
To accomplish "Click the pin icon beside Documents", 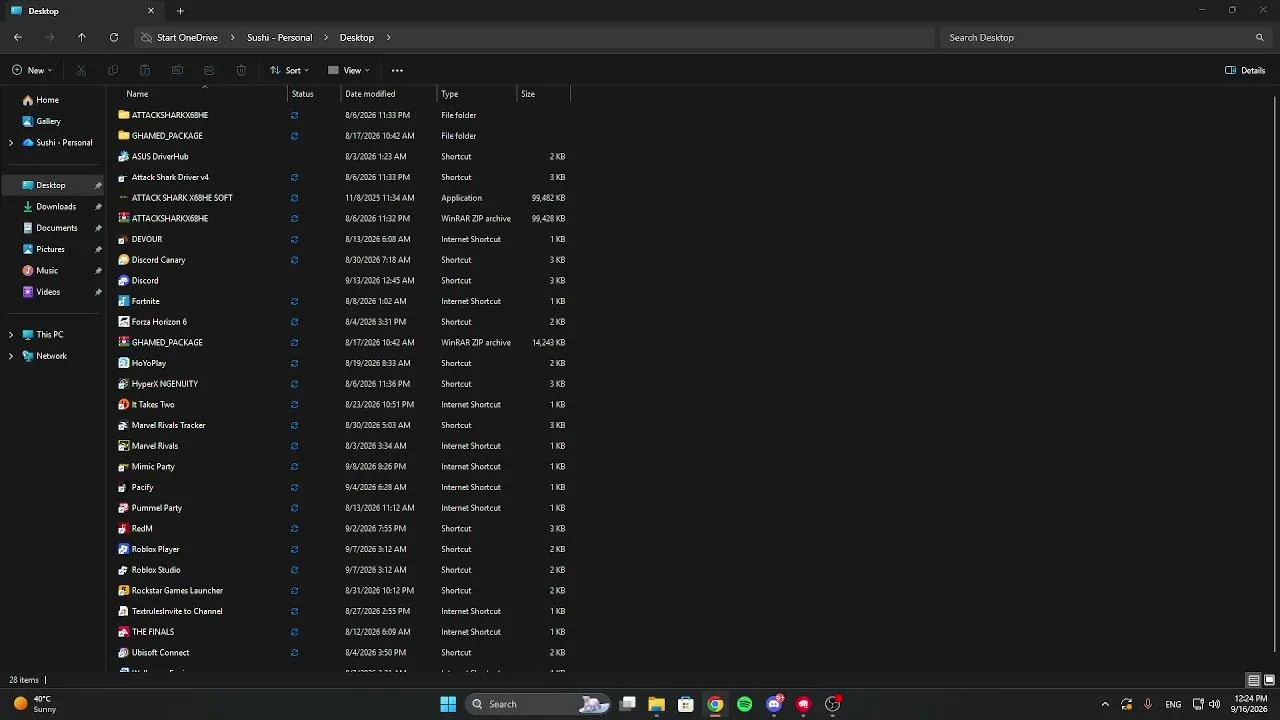I will pos(98,228).
